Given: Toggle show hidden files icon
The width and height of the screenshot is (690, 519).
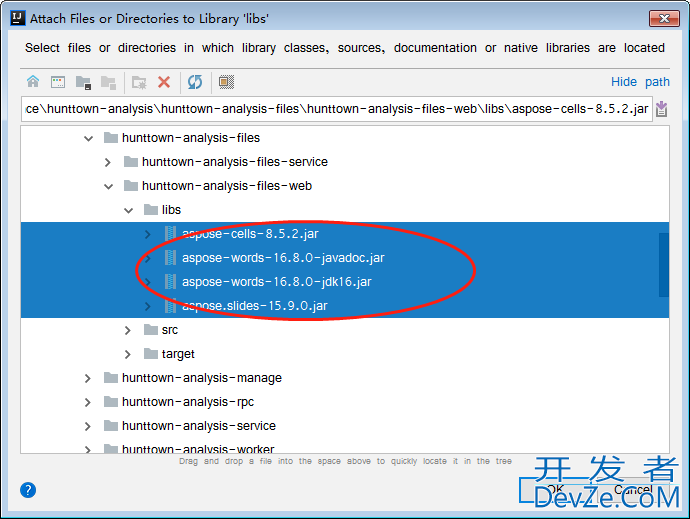Looking at the screenshot, I should (x=226, y=82).
